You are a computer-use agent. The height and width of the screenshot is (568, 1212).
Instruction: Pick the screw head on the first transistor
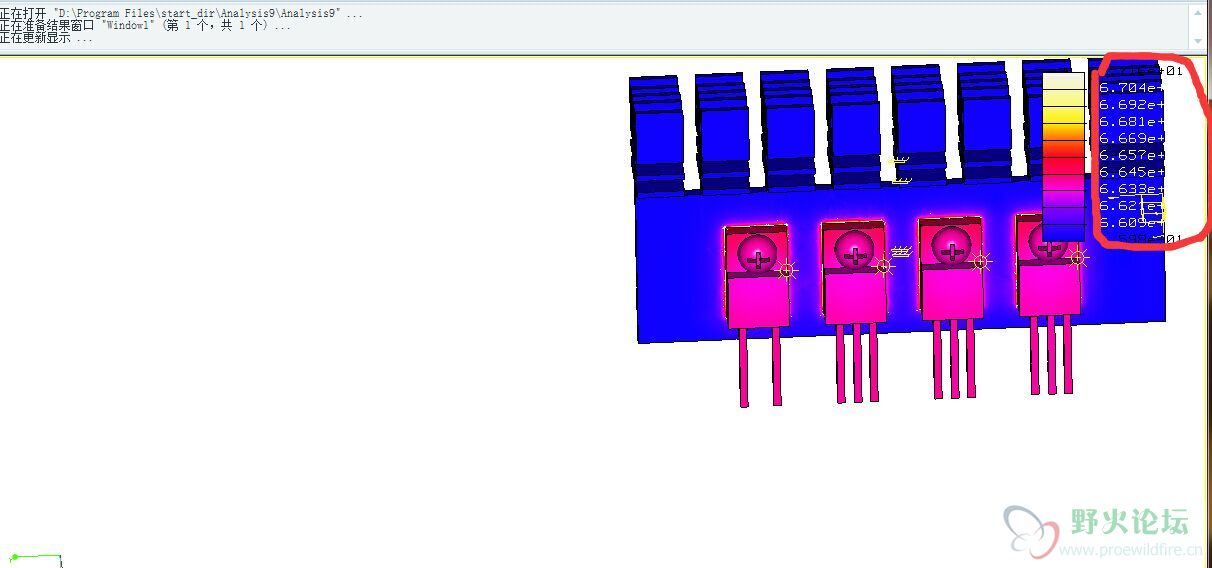tap(758, 255)
